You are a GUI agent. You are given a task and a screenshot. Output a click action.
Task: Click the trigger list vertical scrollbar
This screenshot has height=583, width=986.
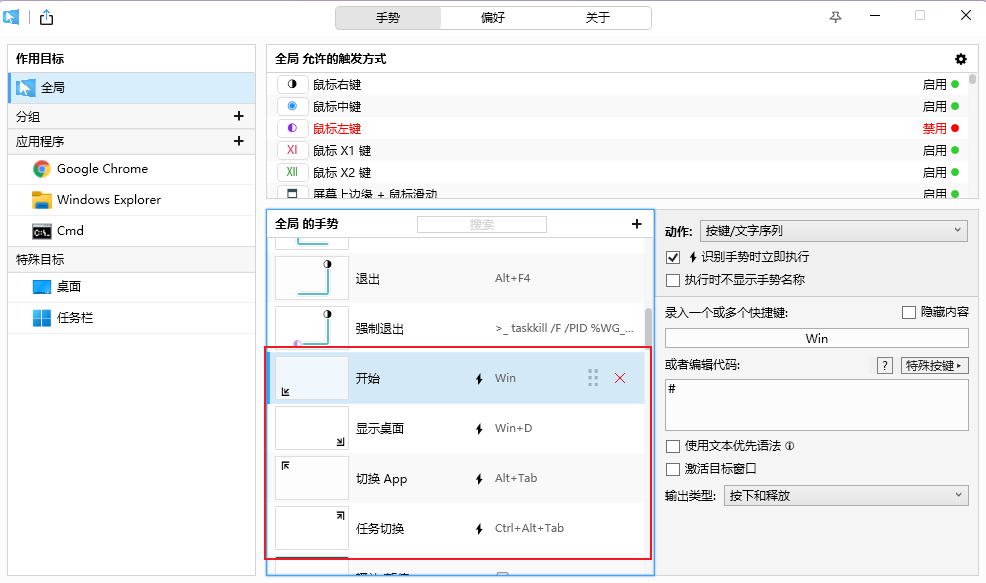tap(973, 79)
